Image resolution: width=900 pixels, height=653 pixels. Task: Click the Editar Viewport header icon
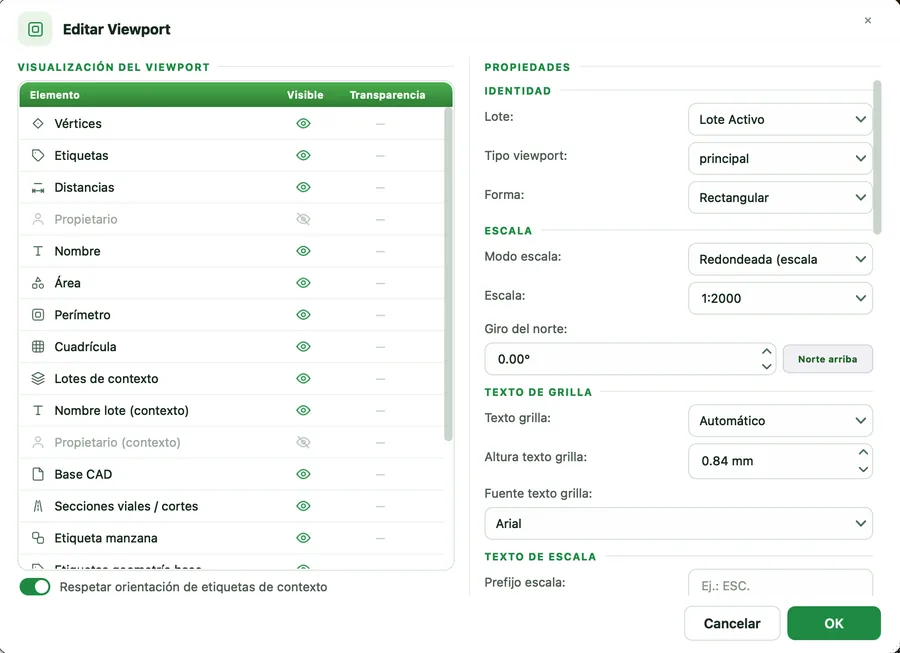(35, 29)
